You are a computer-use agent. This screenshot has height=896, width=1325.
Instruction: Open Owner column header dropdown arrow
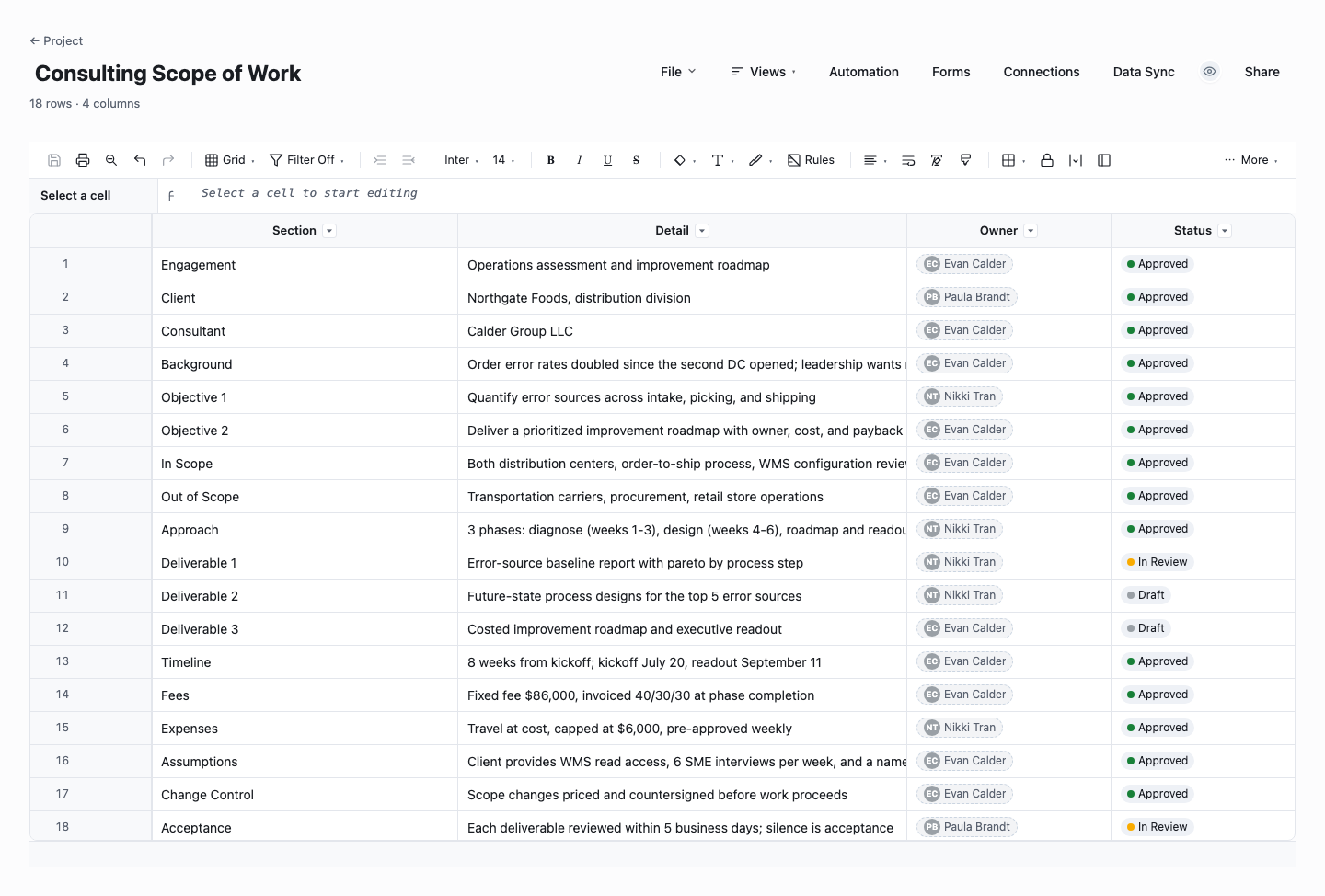(1031, 231)
